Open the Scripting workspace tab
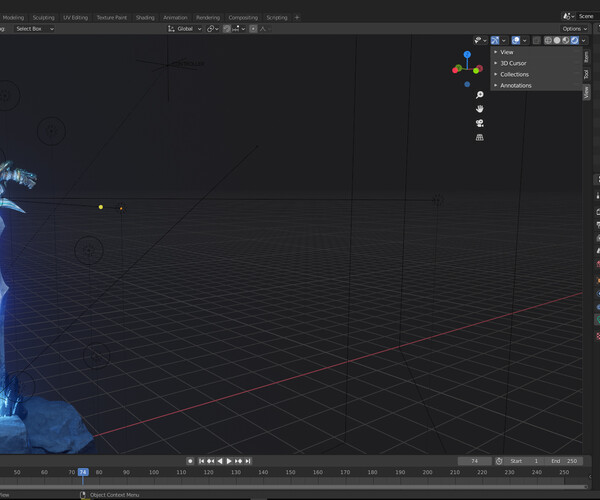The height and width of the screenshot is (500, 600). (x=277, y=18)
